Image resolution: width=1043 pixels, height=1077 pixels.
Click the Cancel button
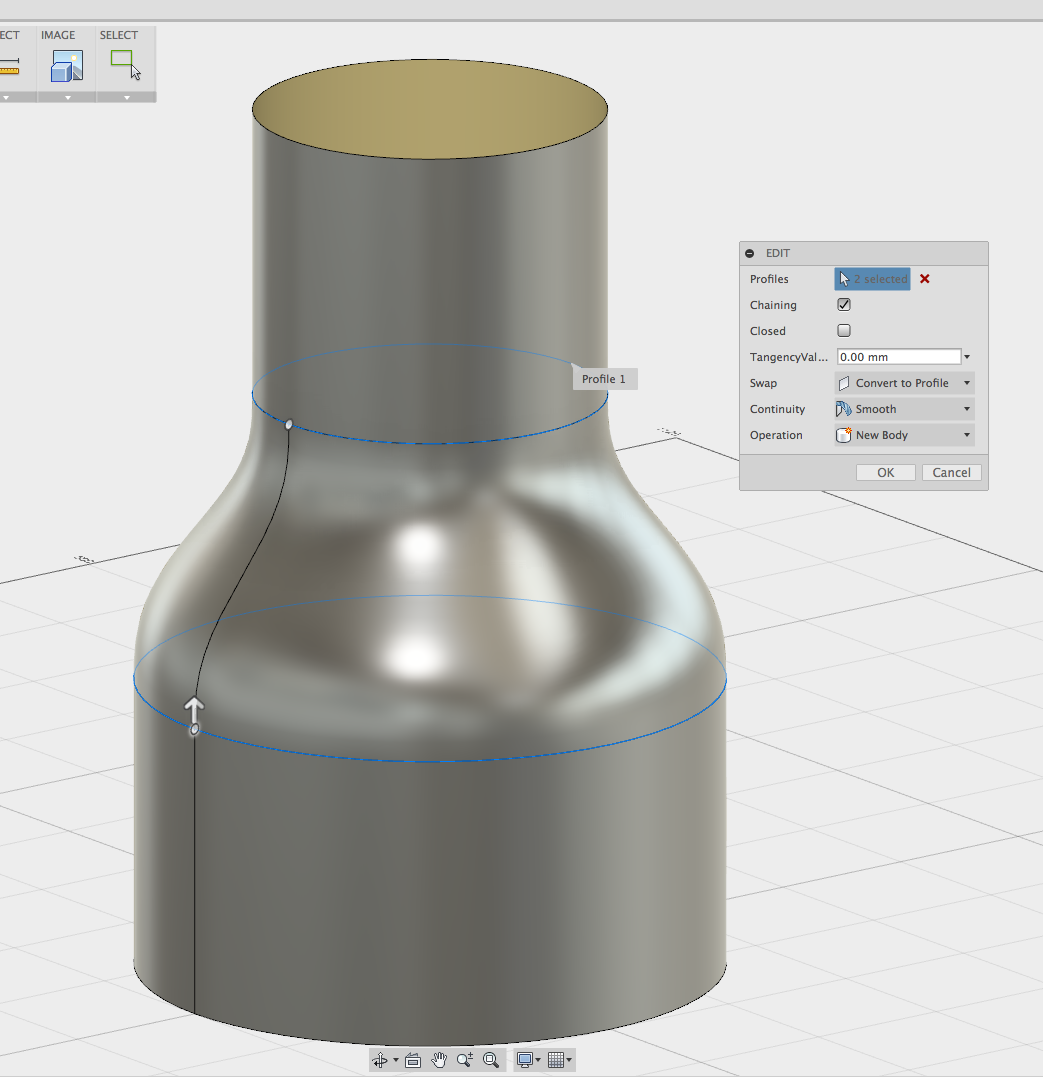point(951,472)
